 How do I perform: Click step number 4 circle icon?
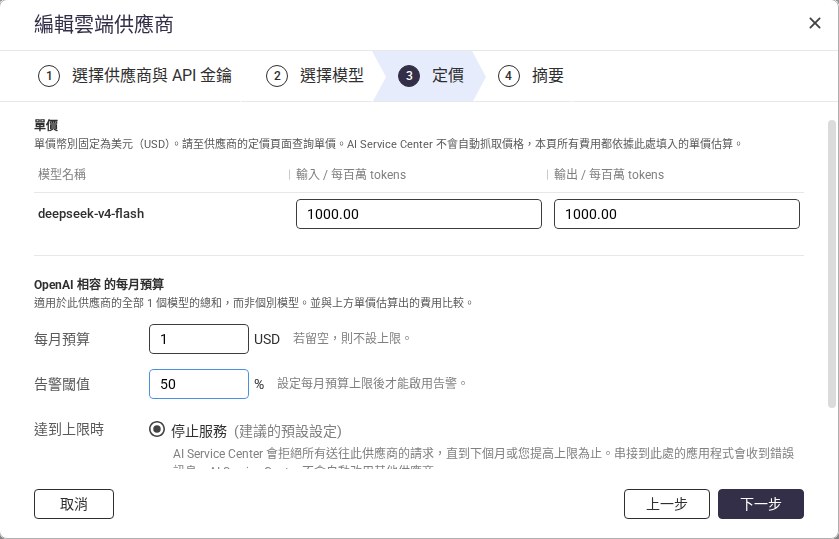pos(508,76)
